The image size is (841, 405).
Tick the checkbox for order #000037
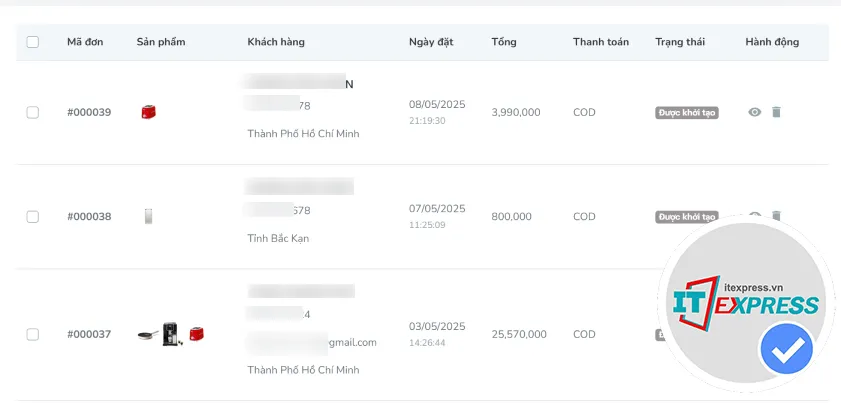[x=33, y=334]
